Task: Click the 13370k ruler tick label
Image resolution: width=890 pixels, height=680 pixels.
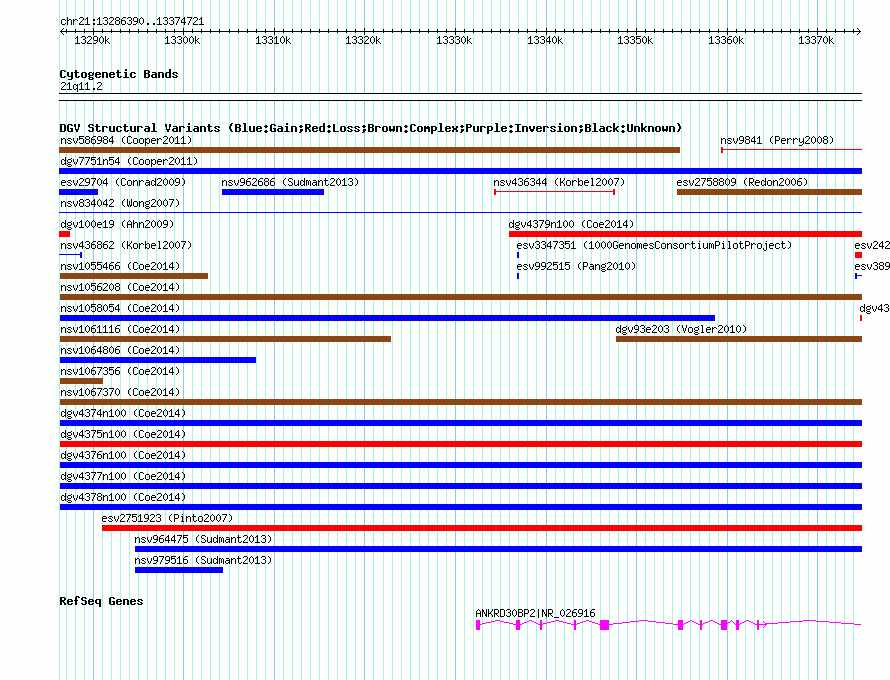Action: coord(816,40)
